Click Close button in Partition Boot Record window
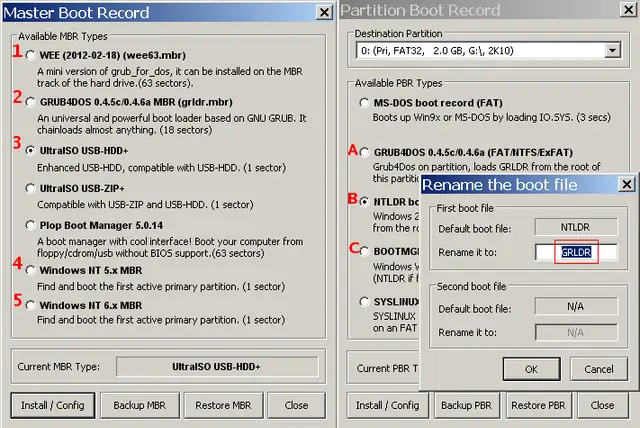Image resolution: width=640 pixels, height=428 pixels. coord(602,406)
